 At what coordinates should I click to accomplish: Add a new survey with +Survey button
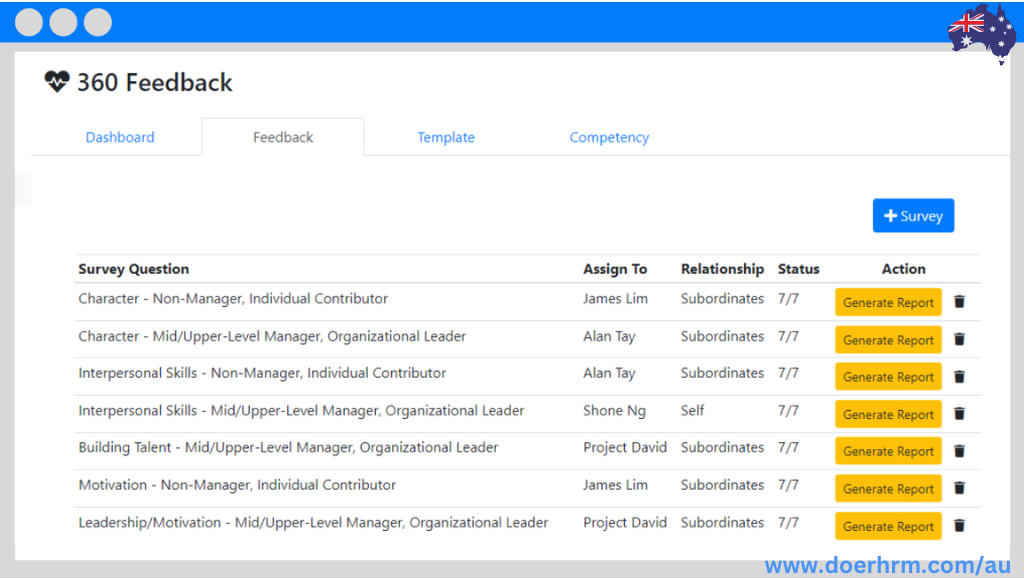tap(913, 215)
